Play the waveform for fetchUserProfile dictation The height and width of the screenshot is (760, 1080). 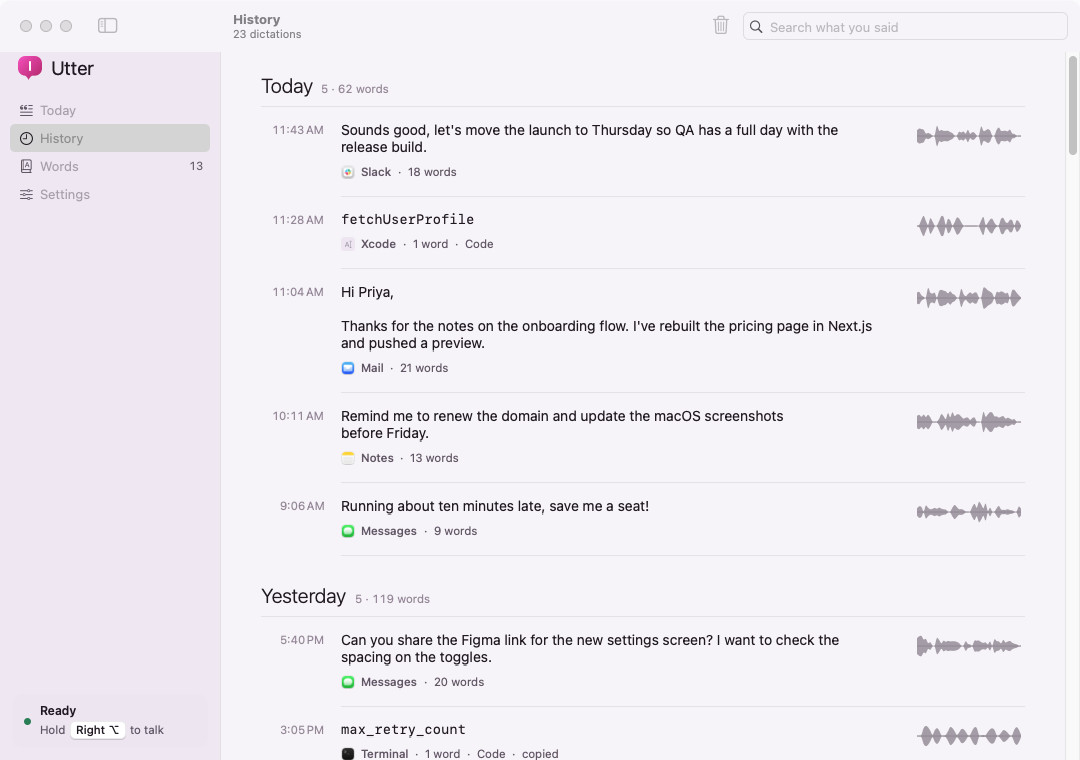tap(969, 225)
